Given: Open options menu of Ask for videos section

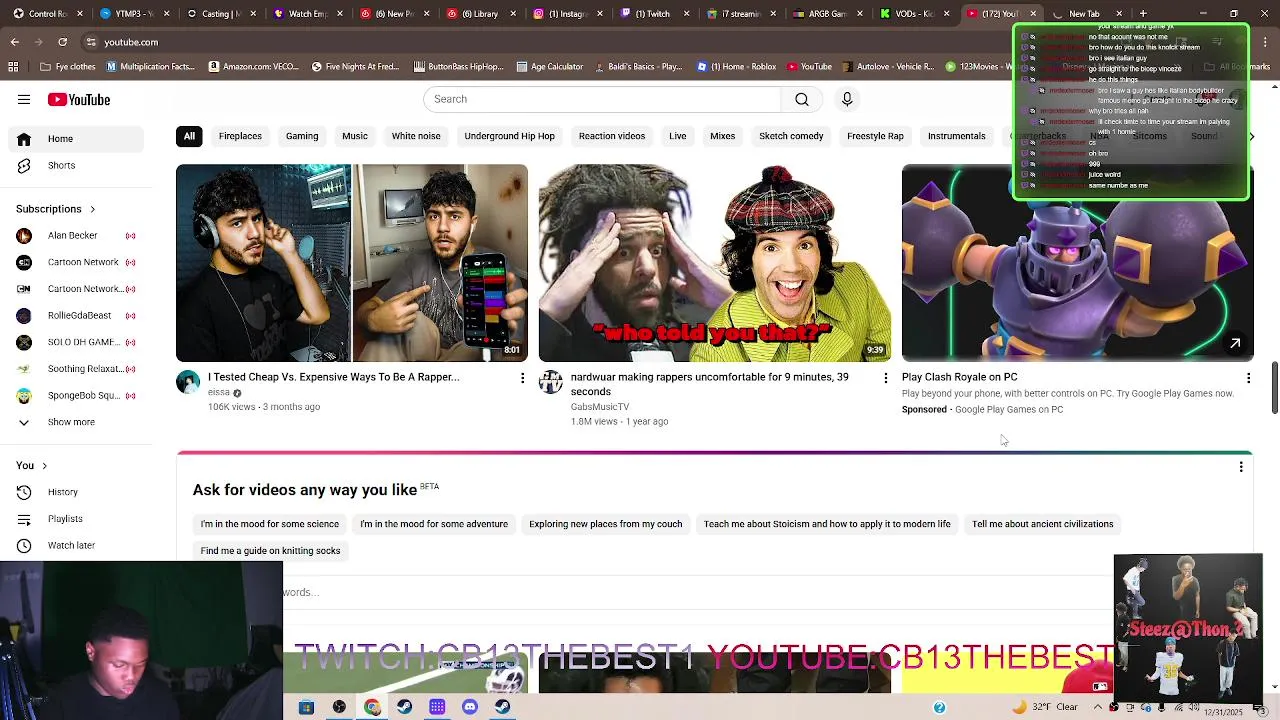Looking at the screenshot, I should coord(1241,467).
